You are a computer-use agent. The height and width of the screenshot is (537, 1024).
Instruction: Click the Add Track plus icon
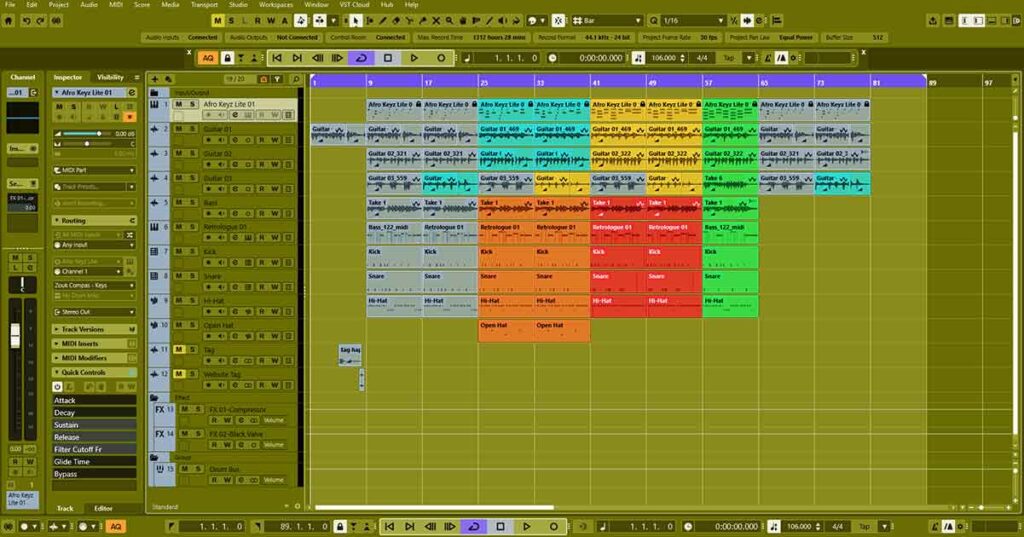[x=155, y=78]
